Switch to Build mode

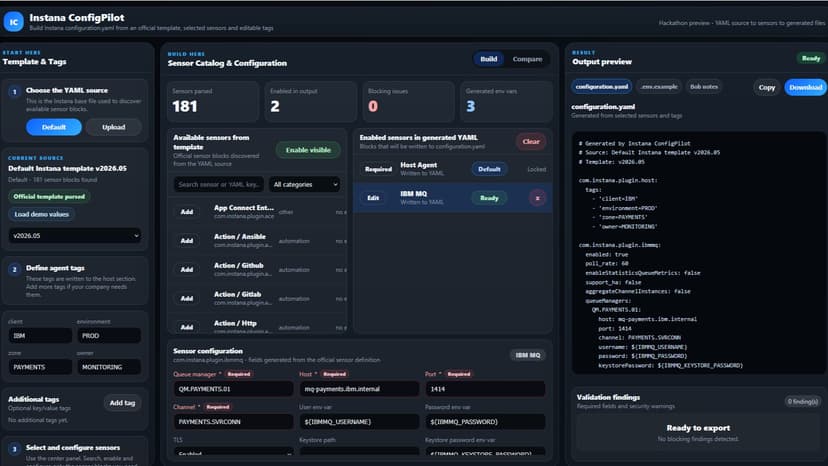[488, 59]
